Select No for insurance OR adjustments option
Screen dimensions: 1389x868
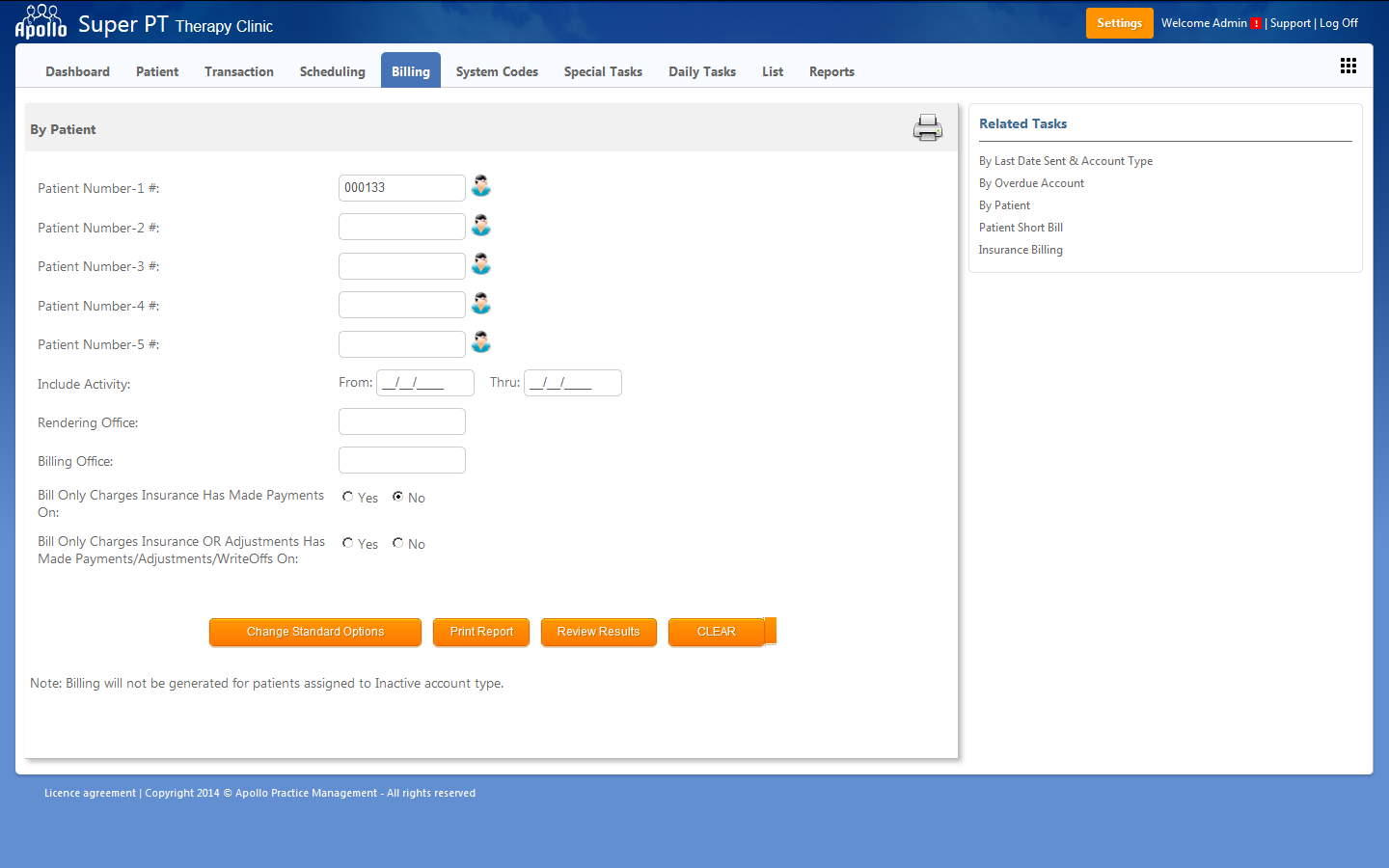point(398,543)
